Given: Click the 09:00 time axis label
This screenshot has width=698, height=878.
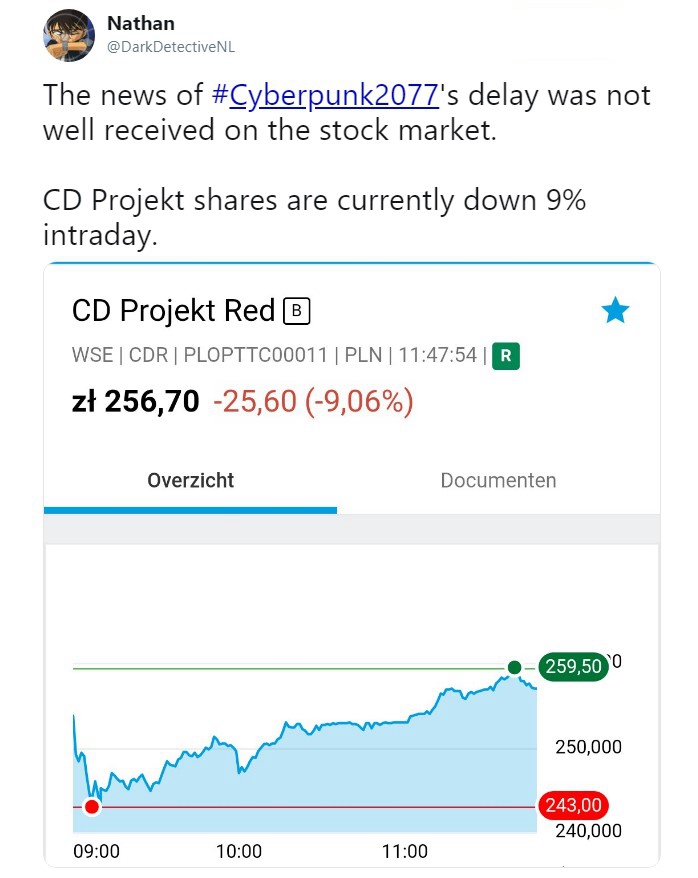Looking at the screenshot, I should 96,851.
